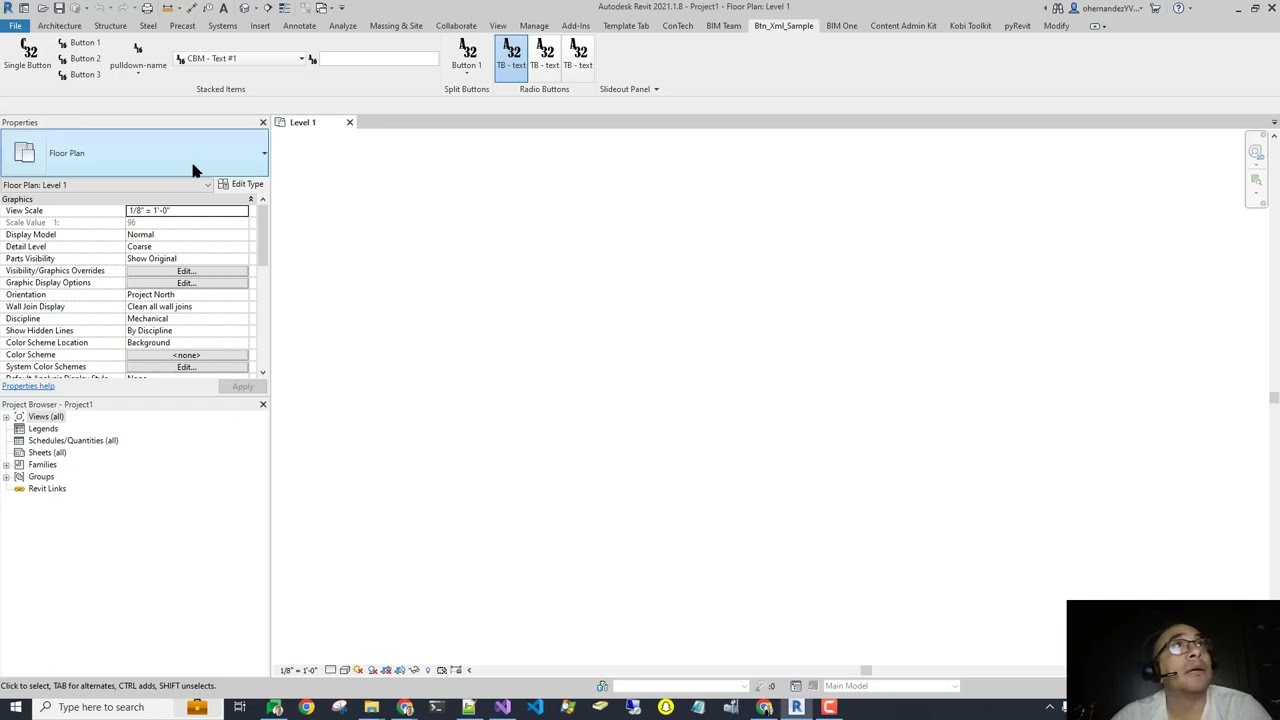The height and width of the screenshot is (720, 1280).
Task: Open Visual Studio Code from taskbar
Action: point(535,708)
